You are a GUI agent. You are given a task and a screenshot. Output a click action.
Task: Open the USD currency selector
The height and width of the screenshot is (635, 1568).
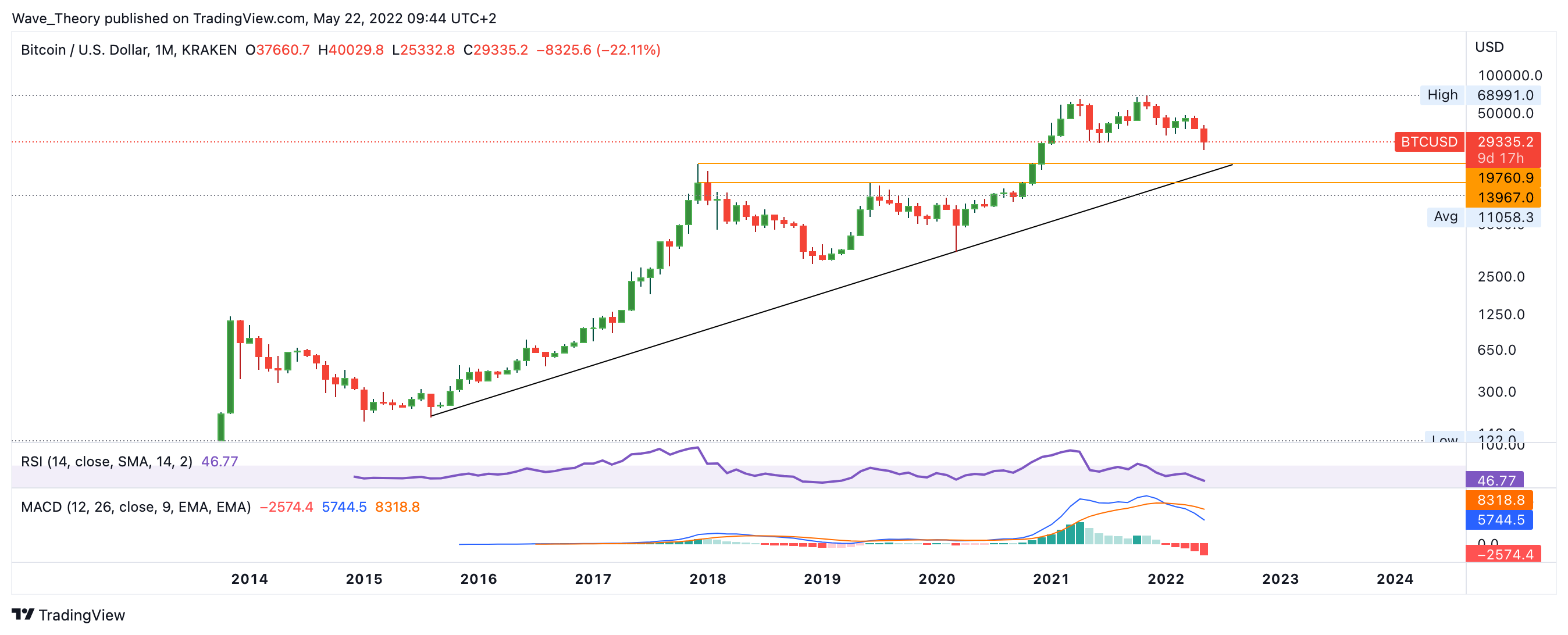coord(1489,47)
